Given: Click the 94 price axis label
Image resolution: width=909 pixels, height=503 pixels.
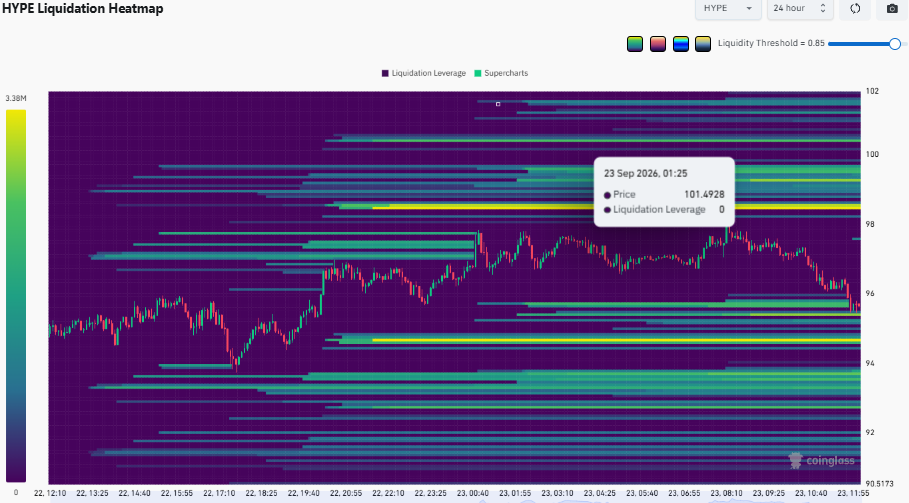Looking at the screenshot, I should (870, 363).
